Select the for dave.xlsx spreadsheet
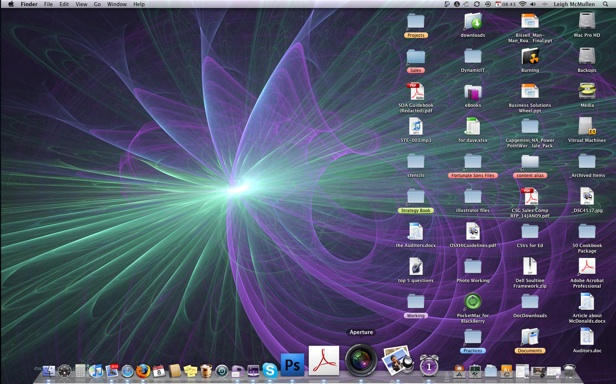Viewport: 616px width, 384px height. click(473, 126)
